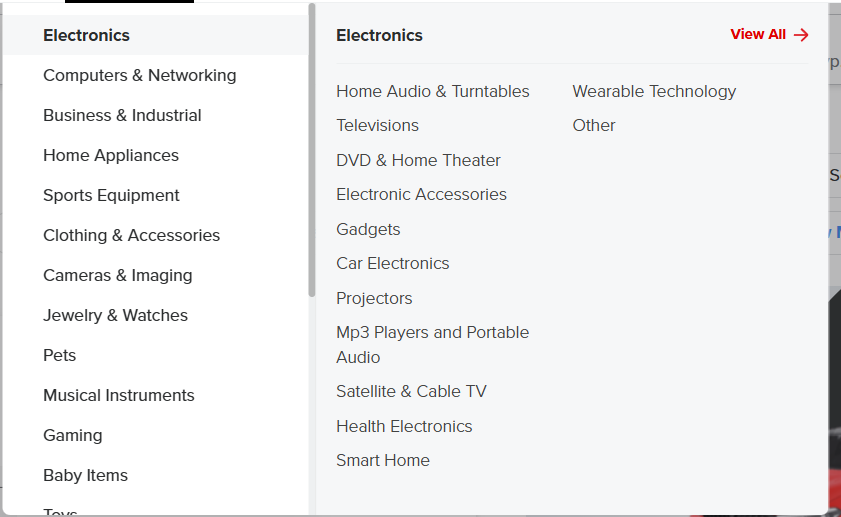Image resolution: width=841 pixels, height=517 pixels.
Task: Click the Pets category
Action: [x=59, y=355]
